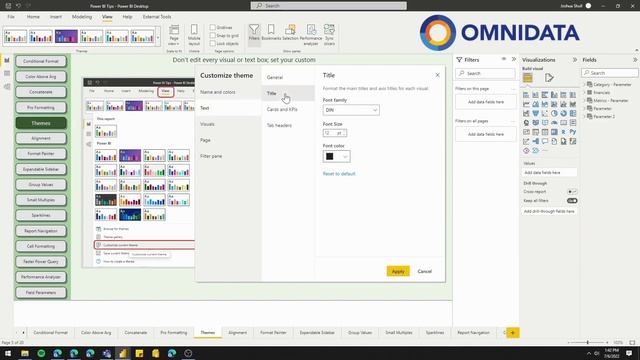Image resolution: width=640 pixels, height=360 pixels.
Task: Expand the Financials table in Fields
Action: [584, 93]
